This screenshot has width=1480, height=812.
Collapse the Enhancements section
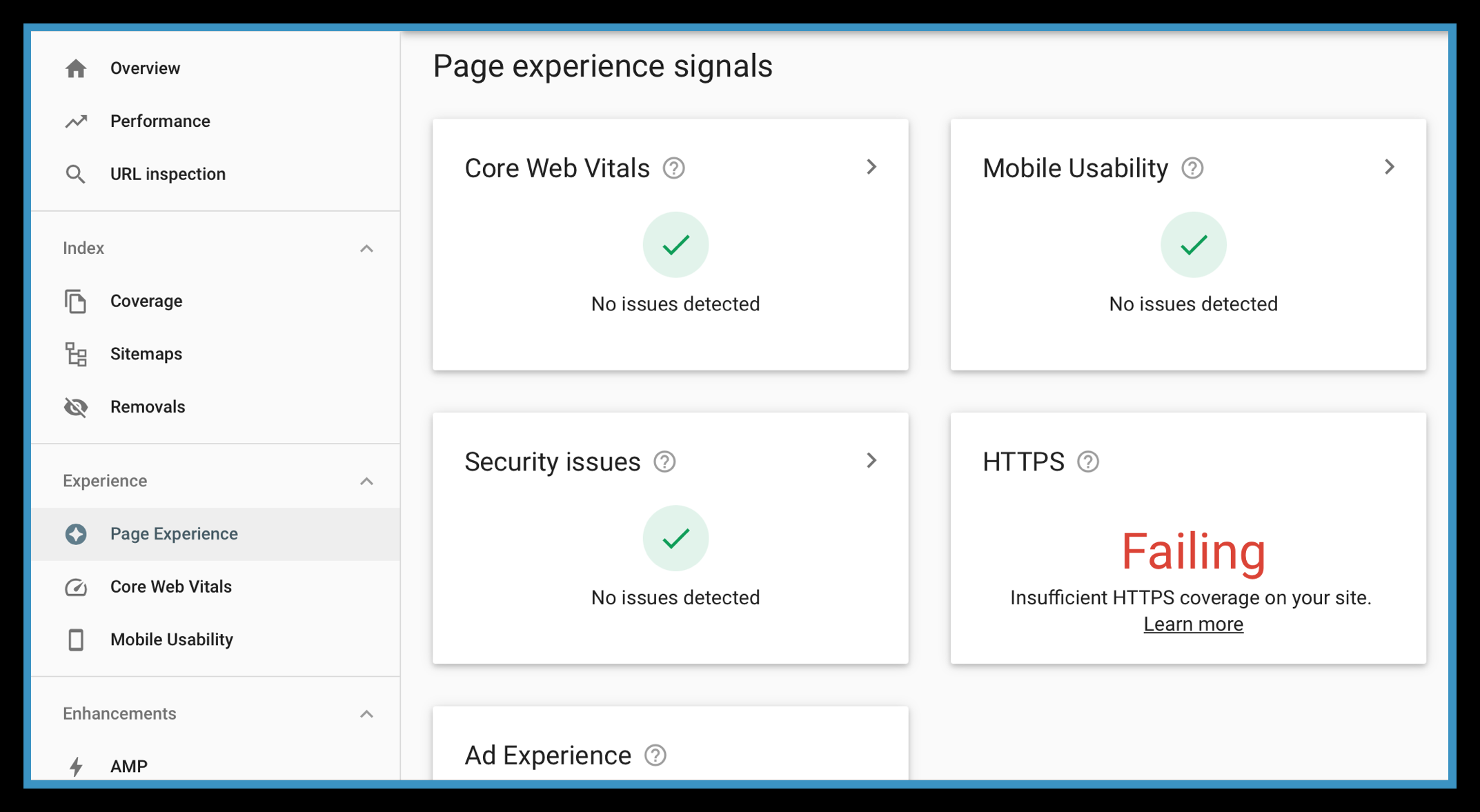tap(366, 714)
